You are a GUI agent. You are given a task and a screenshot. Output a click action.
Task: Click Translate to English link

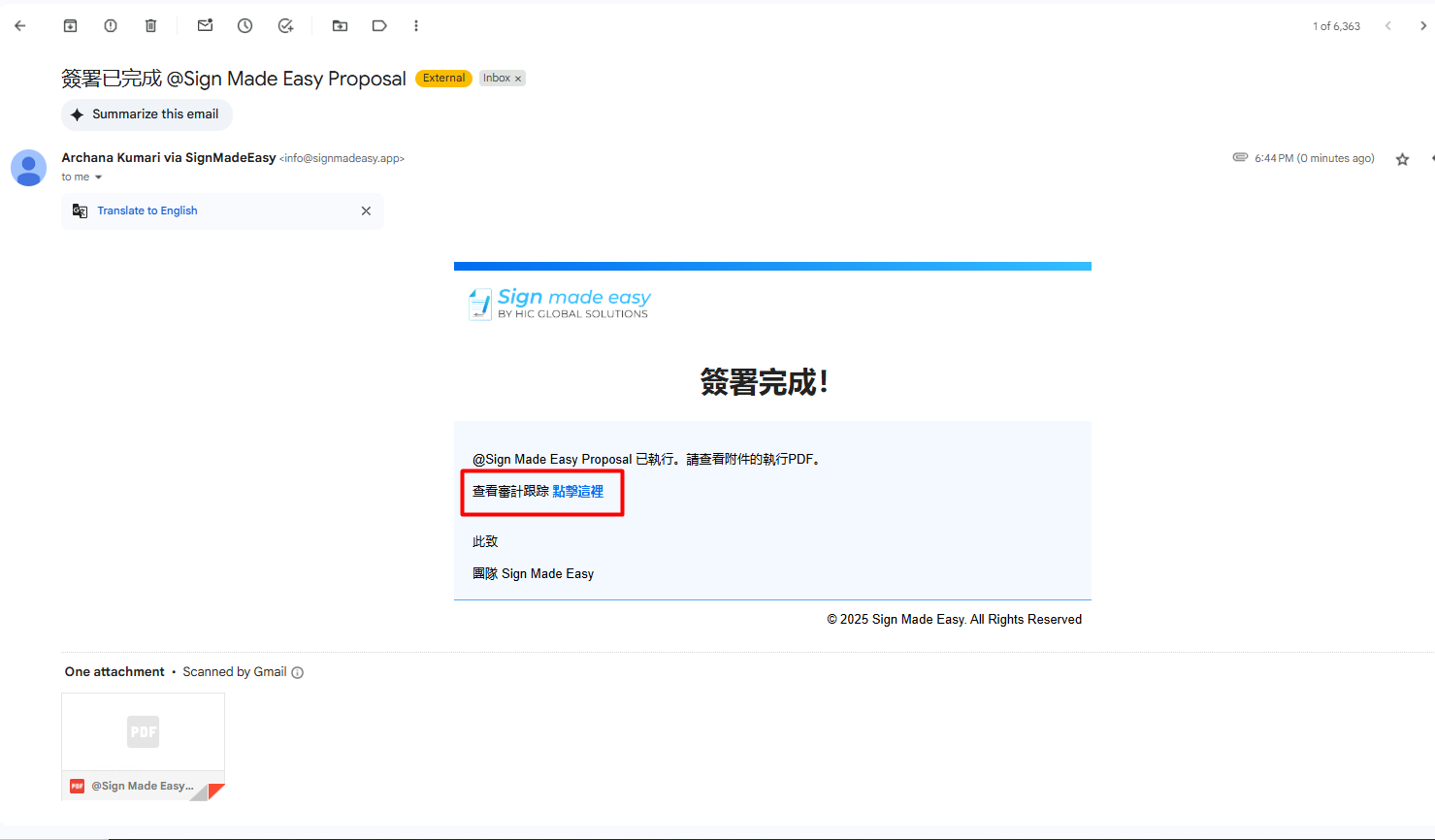point(147,211)
